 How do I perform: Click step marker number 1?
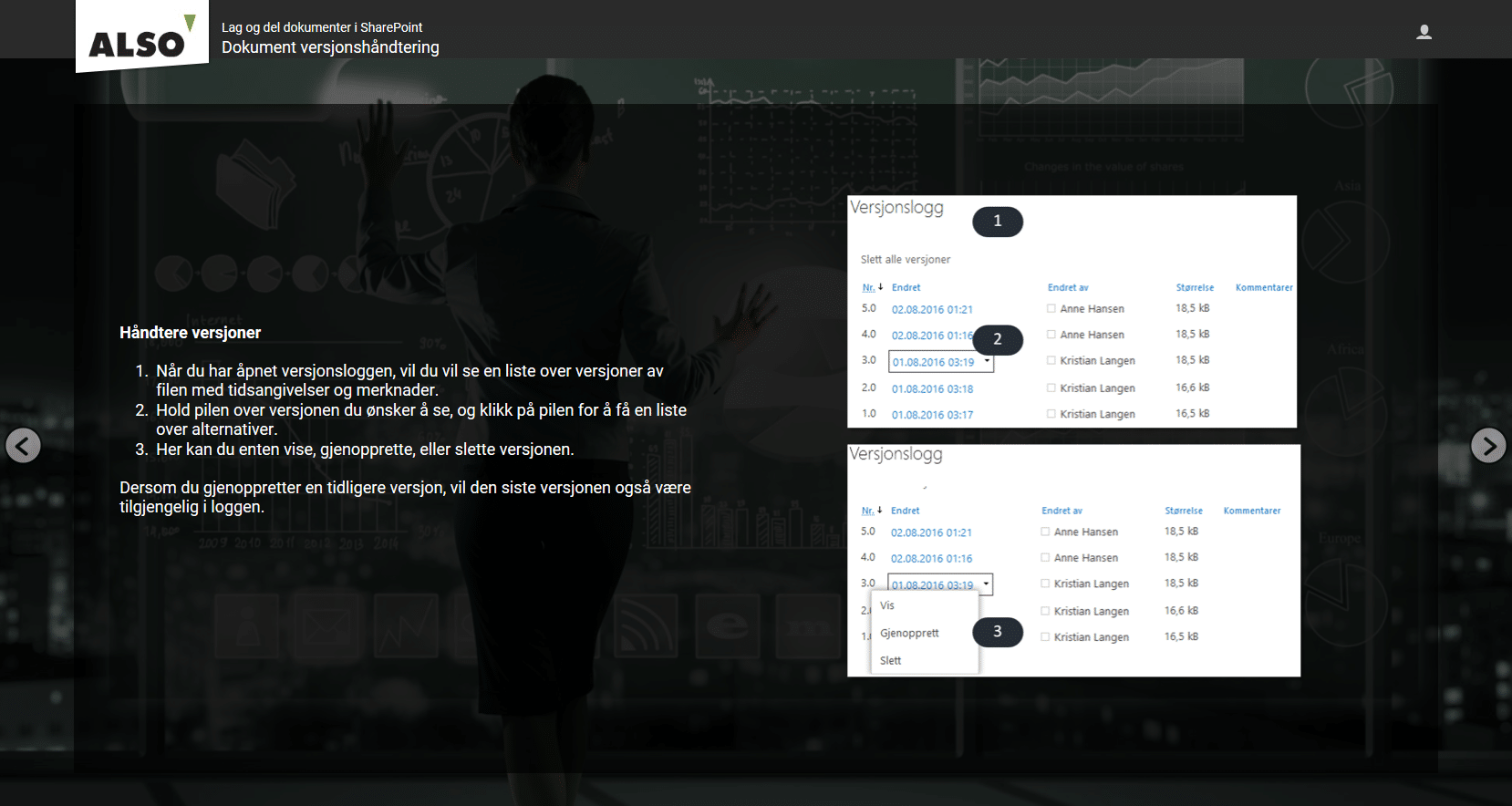tap(997, 222)
